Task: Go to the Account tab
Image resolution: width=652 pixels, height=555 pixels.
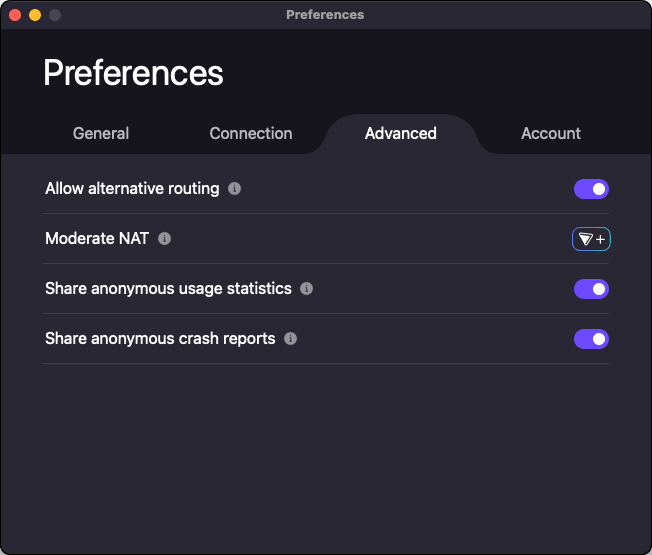Action: click(x=551, y=133)
